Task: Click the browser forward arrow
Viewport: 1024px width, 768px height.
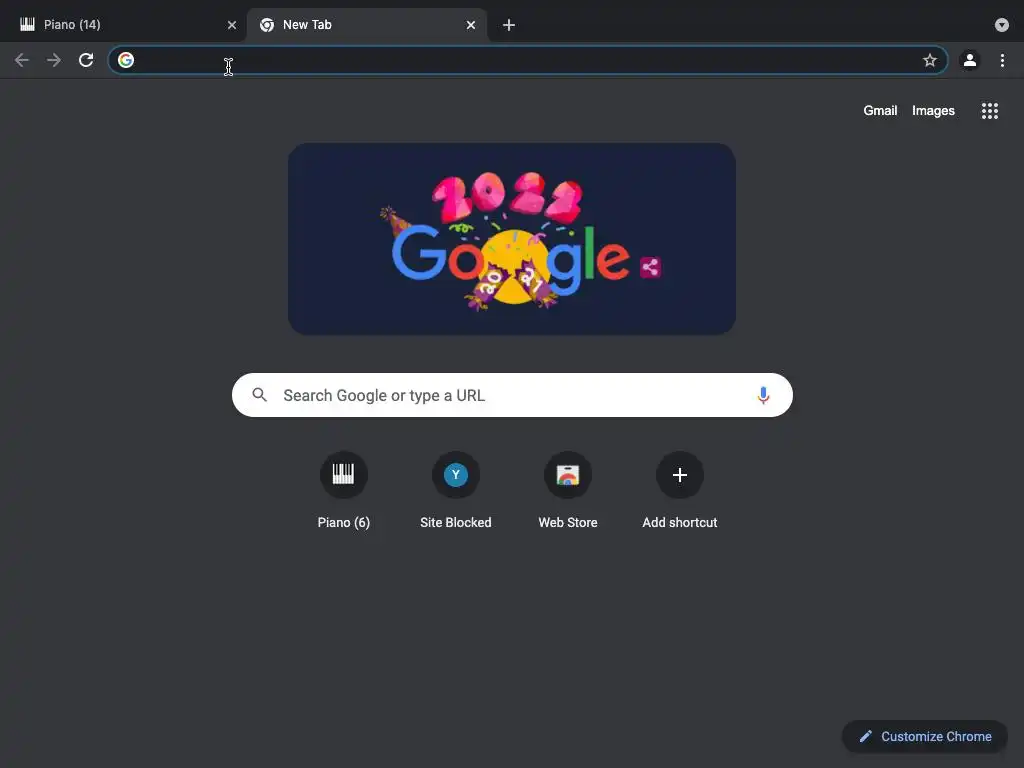Action: point(54,60)
